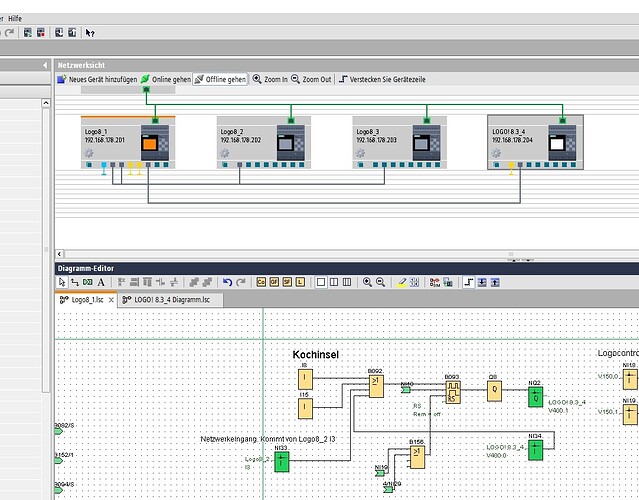Open the SF special functions palette

287,282
